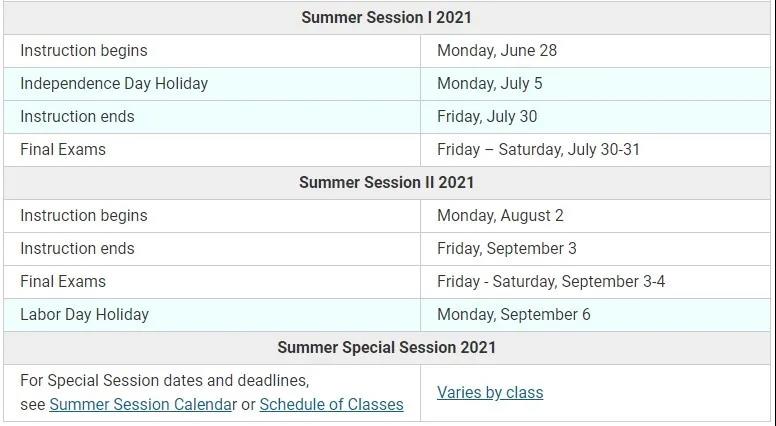This screenshot has height=426, width=776.
Task: Select Session I Instruction begins label
Action: tap(84, 50)
